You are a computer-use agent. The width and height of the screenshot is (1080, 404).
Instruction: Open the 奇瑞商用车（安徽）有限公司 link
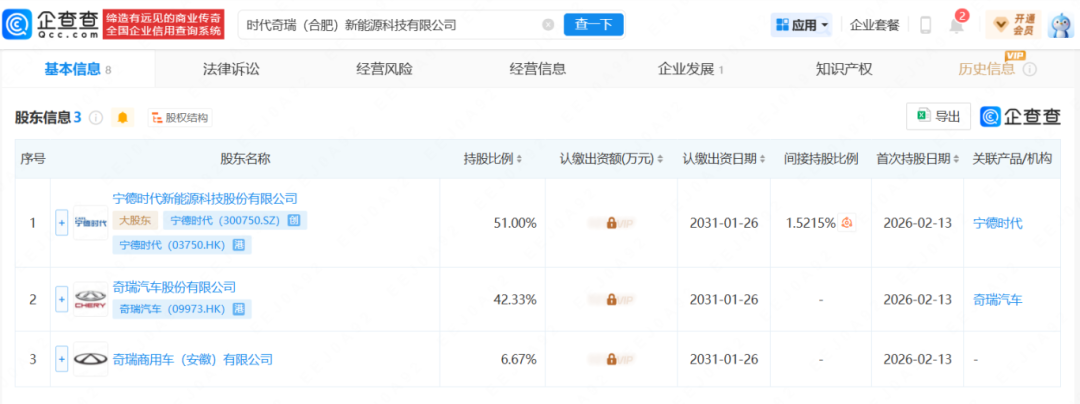(x=193, y=359)
